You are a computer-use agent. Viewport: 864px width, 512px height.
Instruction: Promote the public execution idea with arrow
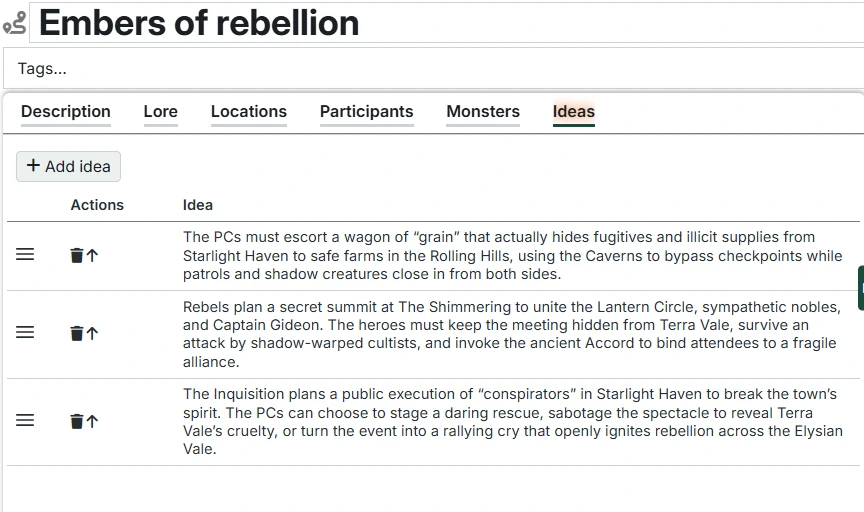pos(92,422)
